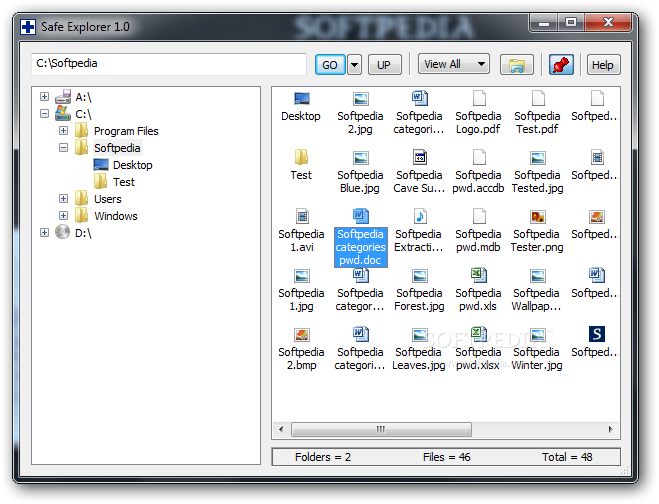Image resolution: width=659 pixels, height=504 pixels.
Task: Select the blue S application icon
Action: click(x=597, y=335)
